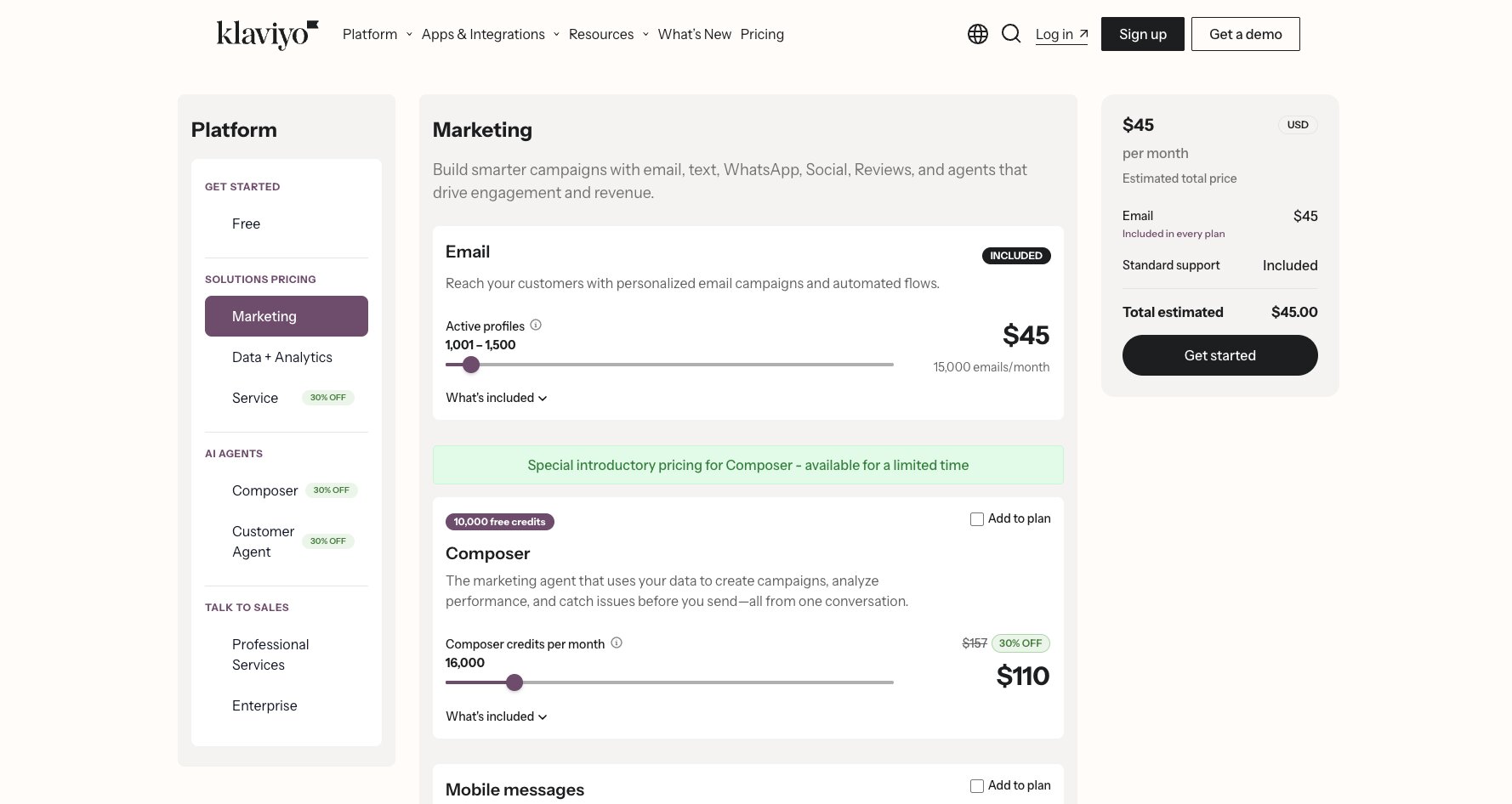Click the Klaviyo logo
The width and height of the screenshot is (1512, 804).
pyautogui.click(x=267, y=34)
